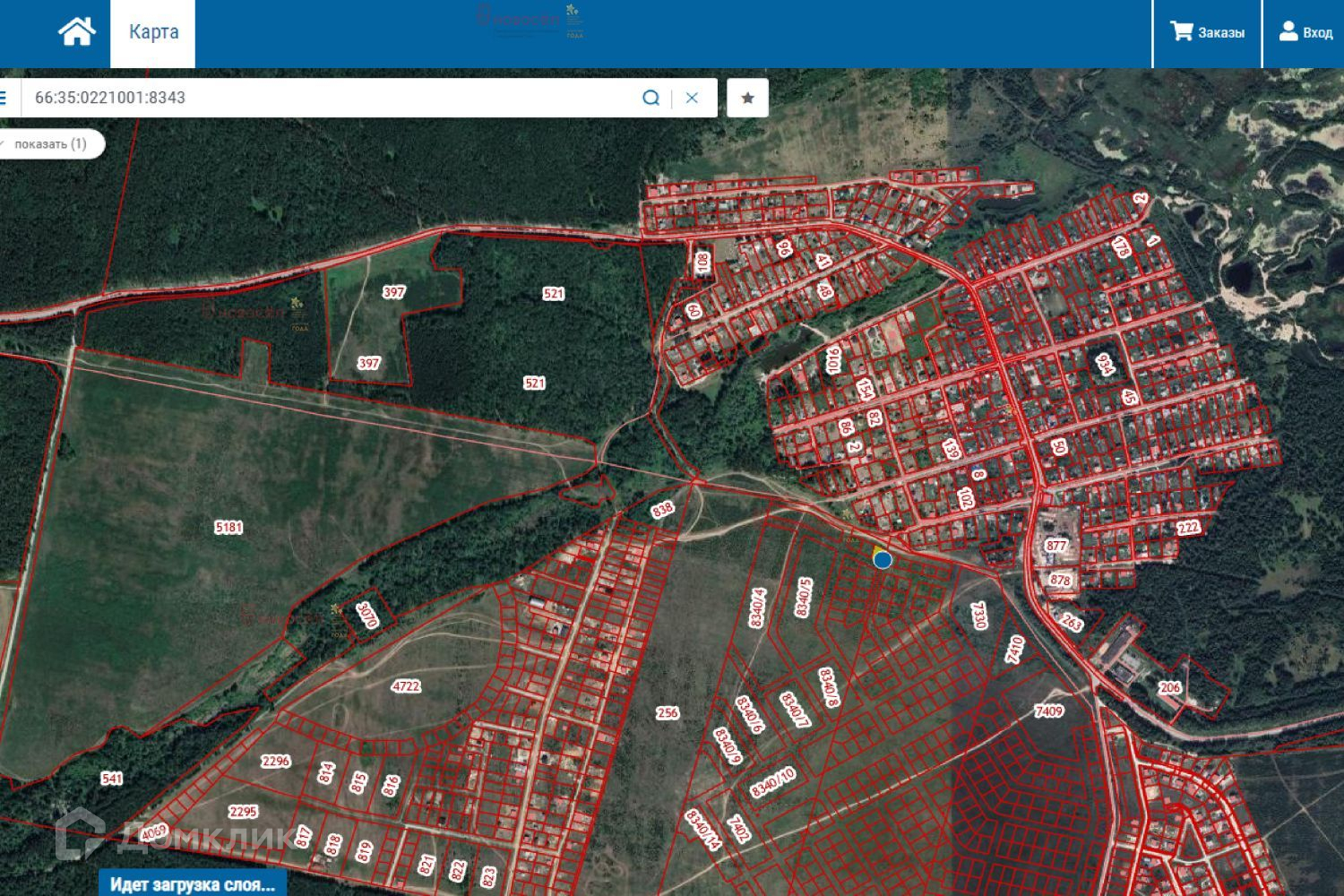This screenshot has height=896, width=1344.
Task: Select parcel labeled 7409
Action: point(1049,711)
